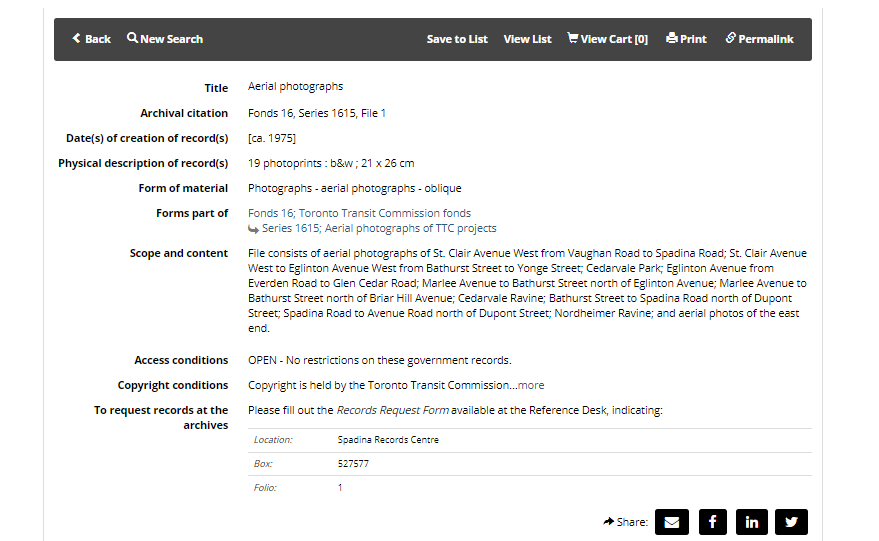
Task: Click the Copyright conditions label
Action: point(173,385)
